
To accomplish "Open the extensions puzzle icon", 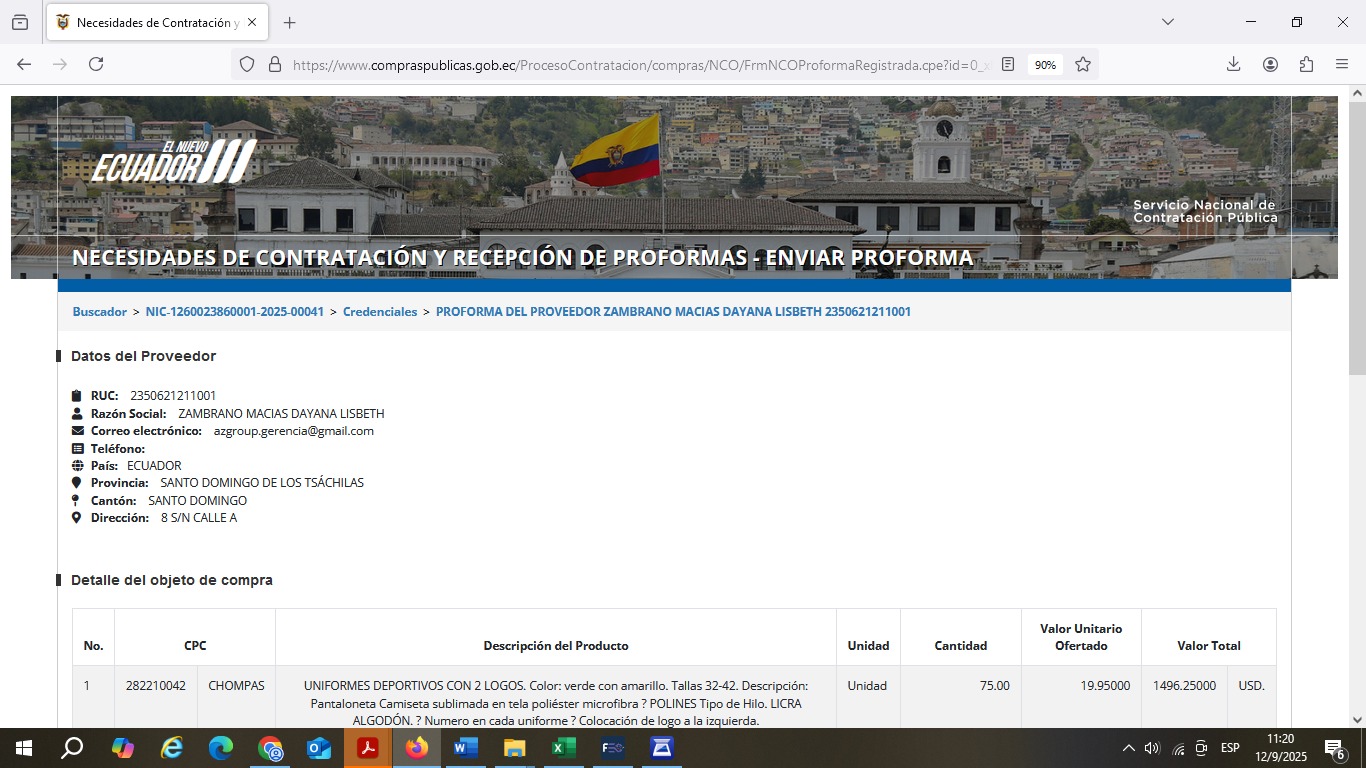I will (x=1306, y=64).
